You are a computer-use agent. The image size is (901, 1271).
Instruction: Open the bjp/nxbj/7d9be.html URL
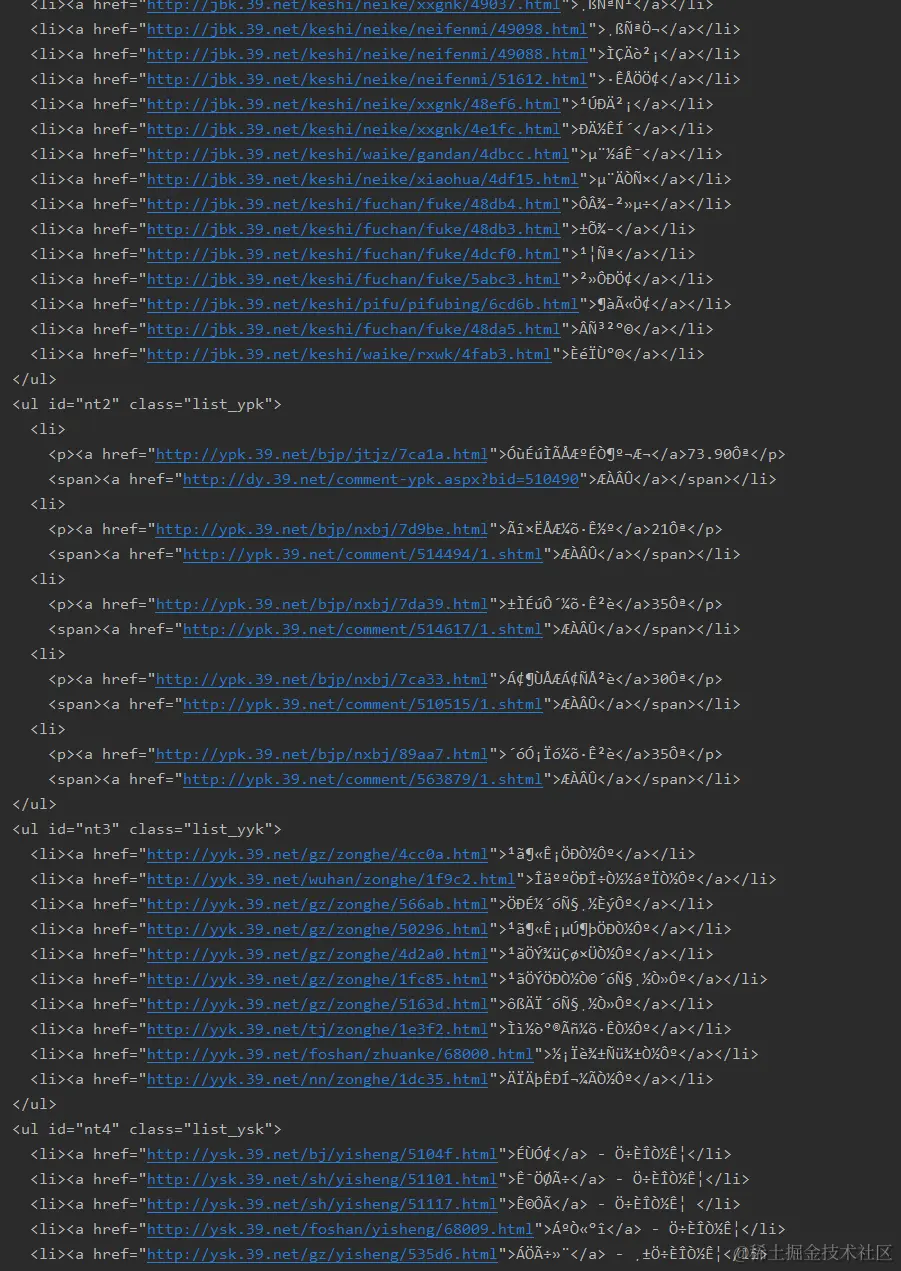pyautogui.click(x=322, y=529)
